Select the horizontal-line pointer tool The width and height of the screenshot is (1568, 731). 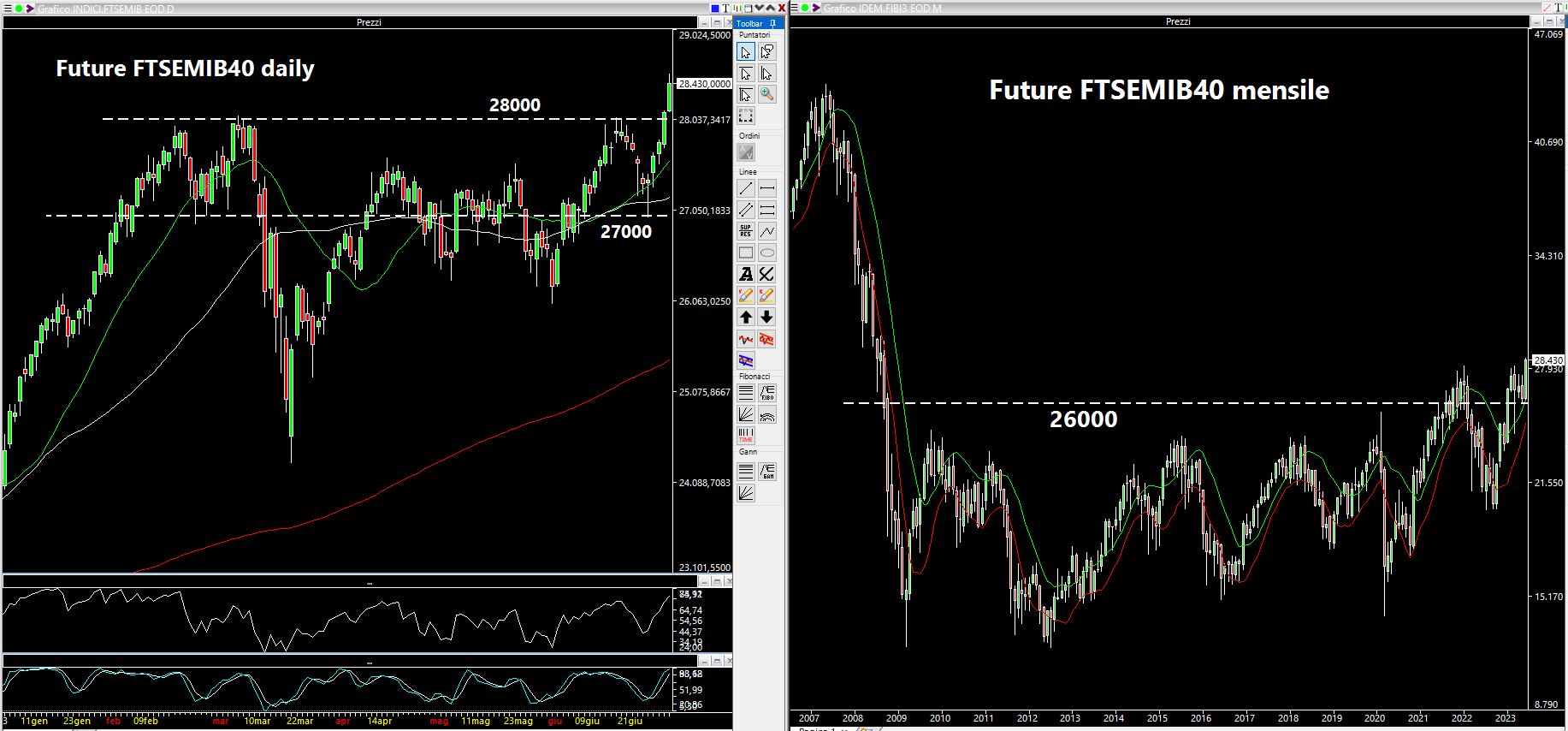click(x=746, y=74)
